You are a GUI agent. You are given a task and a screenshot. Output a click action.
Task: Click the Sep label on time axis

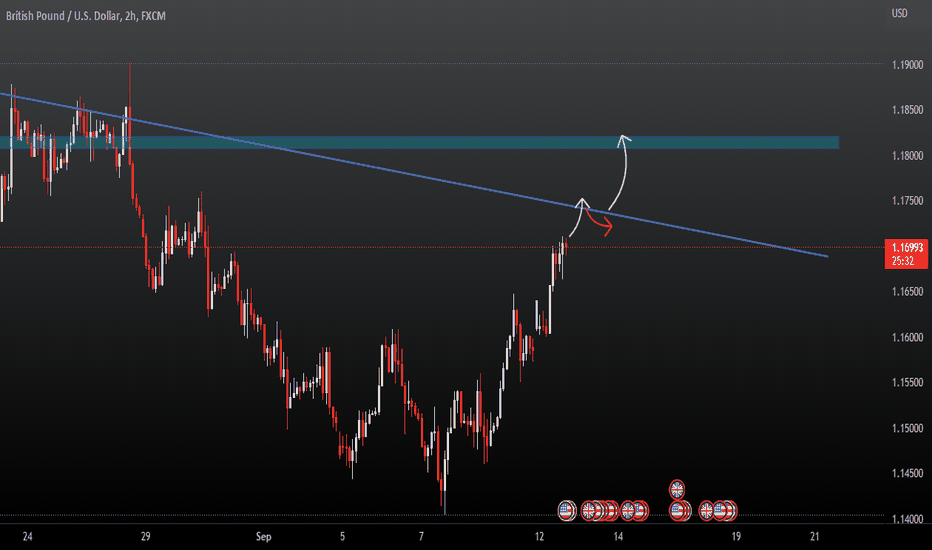tap(263, 536)
